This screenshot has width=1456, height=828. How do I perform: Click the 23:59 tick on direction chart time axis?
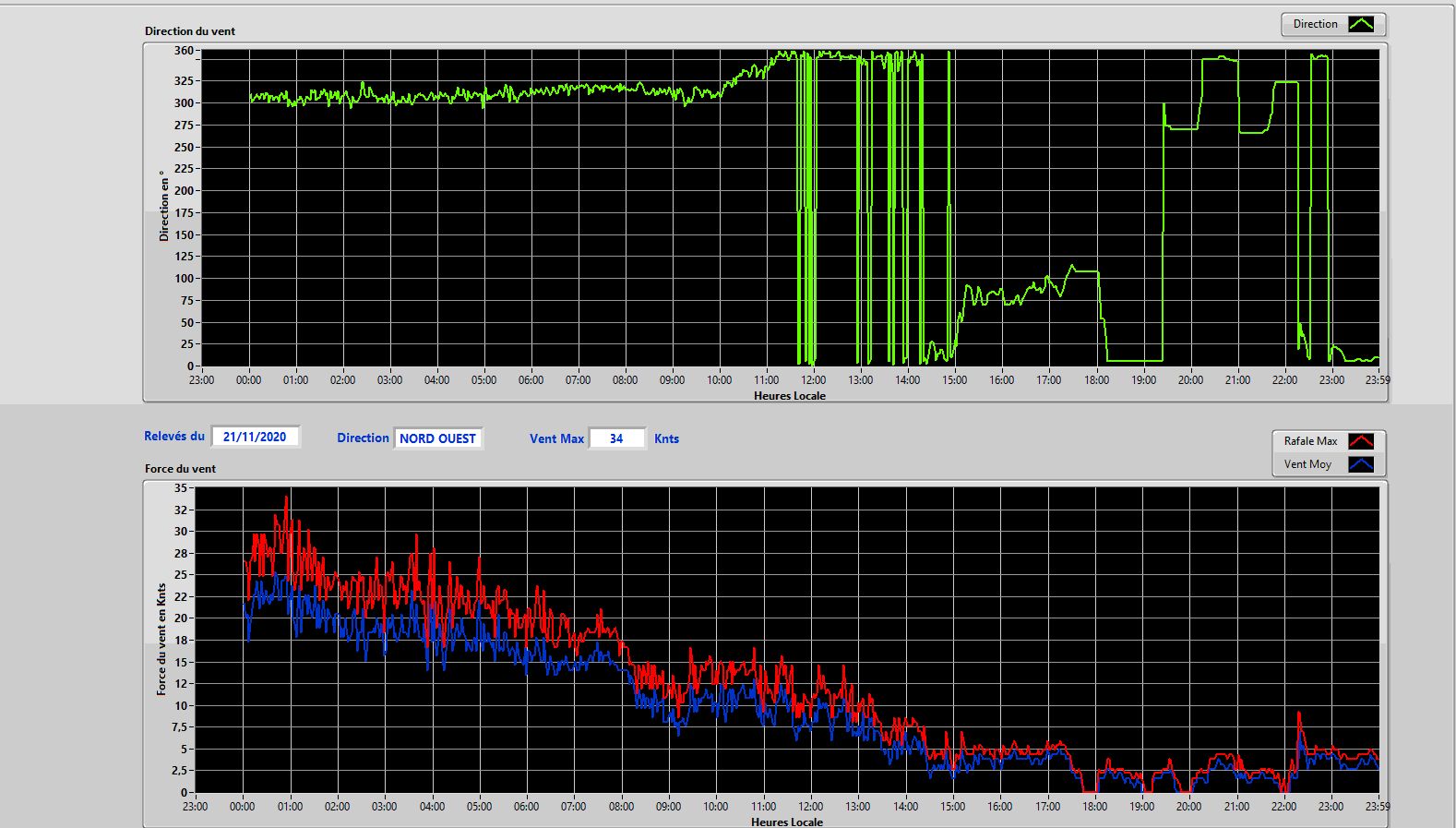click(x=1377, y=380)
